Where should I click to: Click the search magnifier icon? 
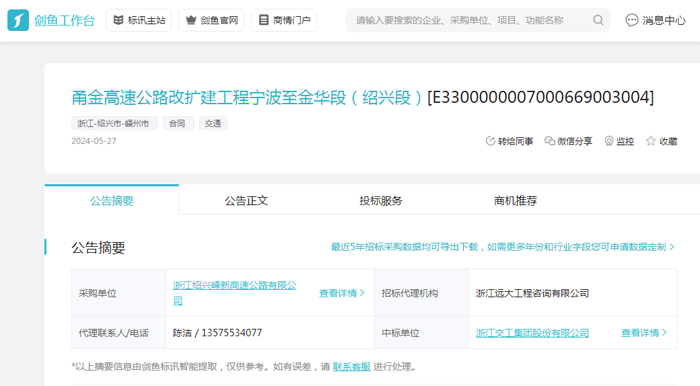click(598, 20)
